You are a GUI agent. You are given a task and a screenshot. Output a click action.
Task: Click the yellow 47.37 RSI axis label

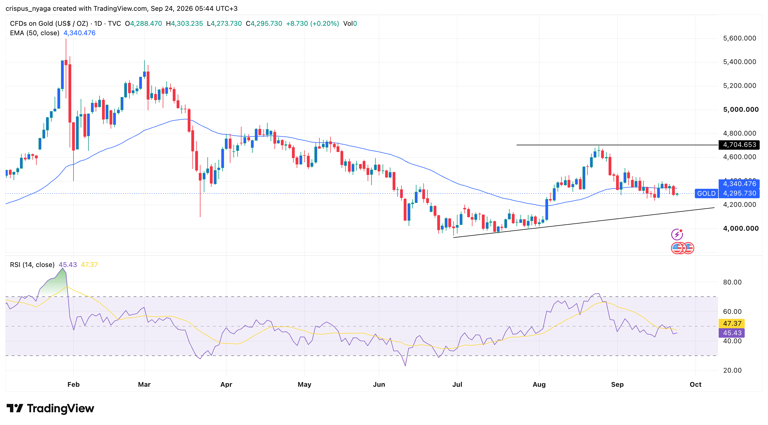coord(732,324)
